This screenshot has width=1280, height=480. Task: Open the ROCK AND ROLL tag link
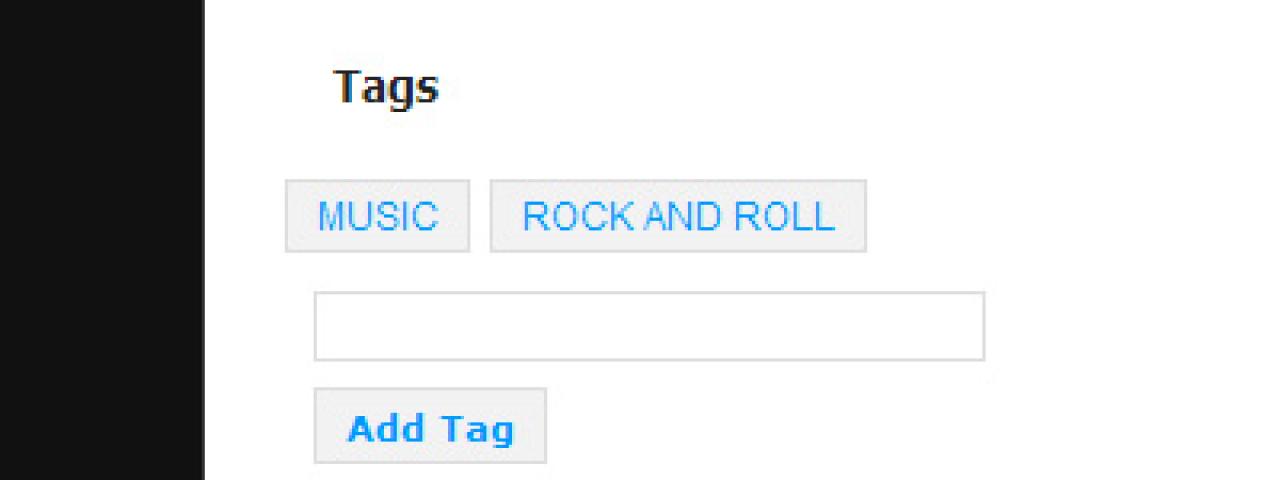point(678,216)
